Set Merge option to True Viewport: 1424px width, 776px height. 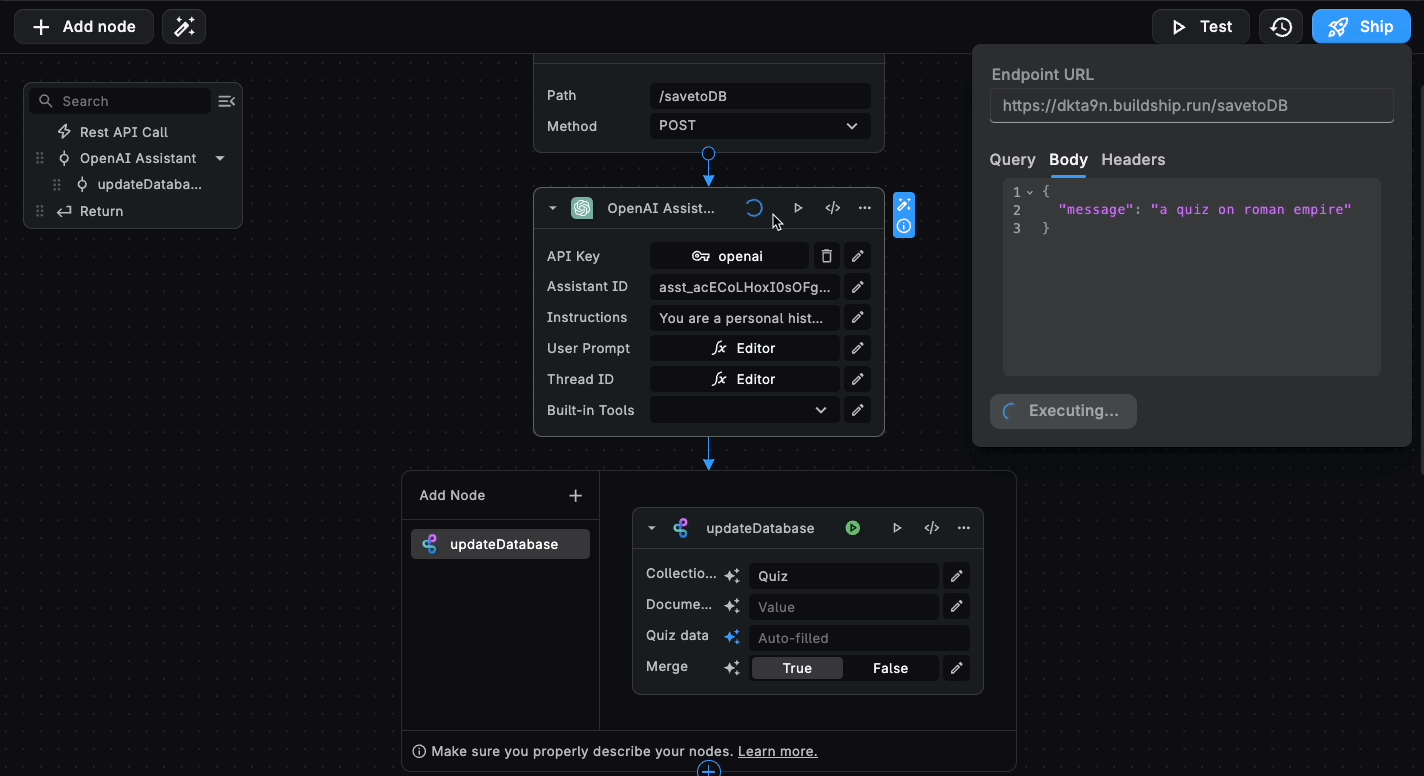point(797,668)
